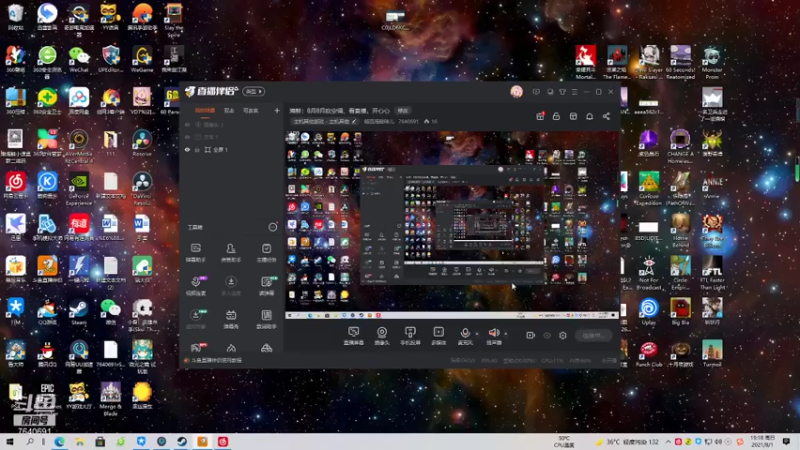Click the storefront icon next to the bell
The image size is (800, 450).
(x=573, y=116)
